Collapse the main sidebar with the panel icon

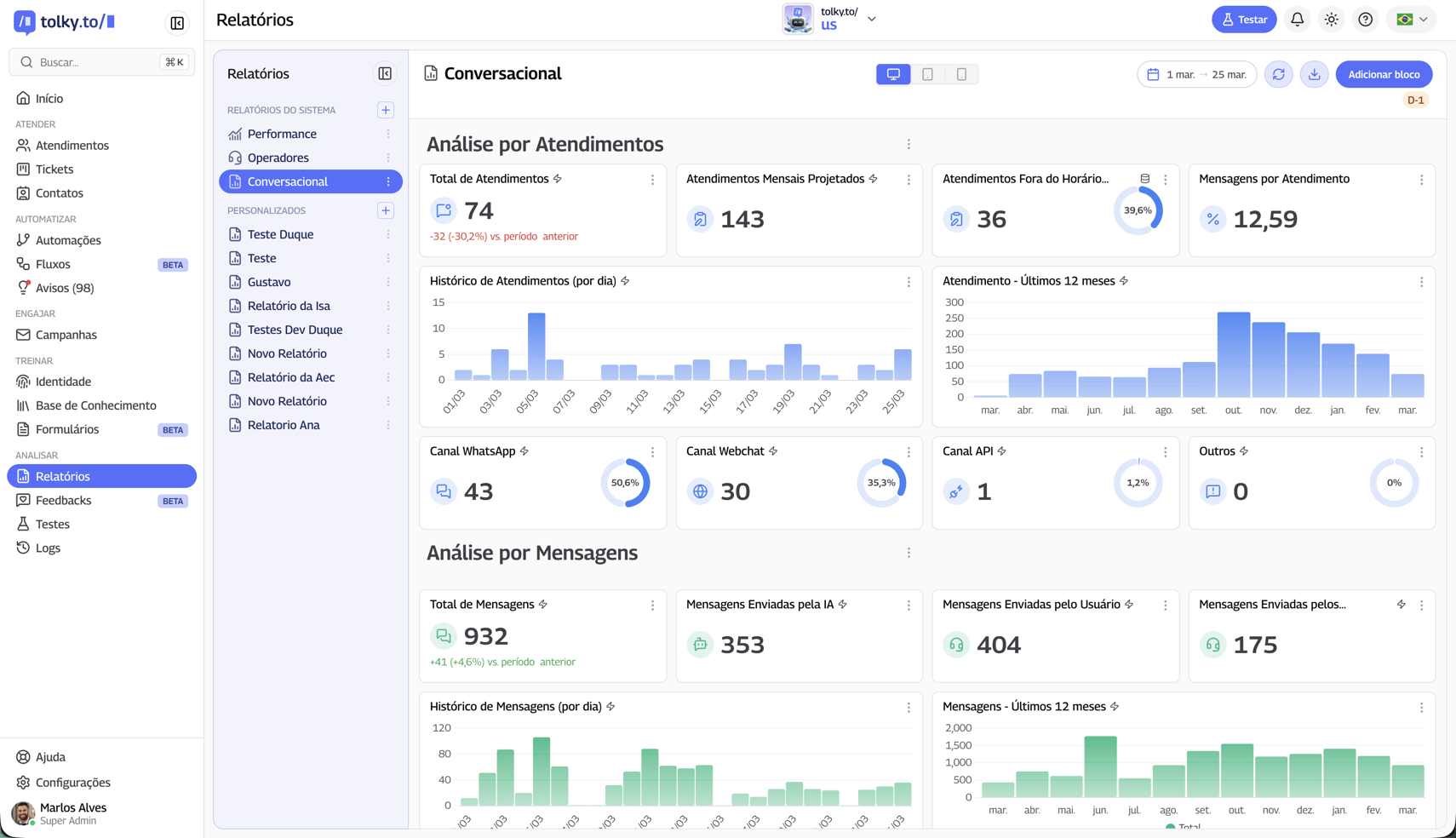pyautogui.click(x=177, y=23)
